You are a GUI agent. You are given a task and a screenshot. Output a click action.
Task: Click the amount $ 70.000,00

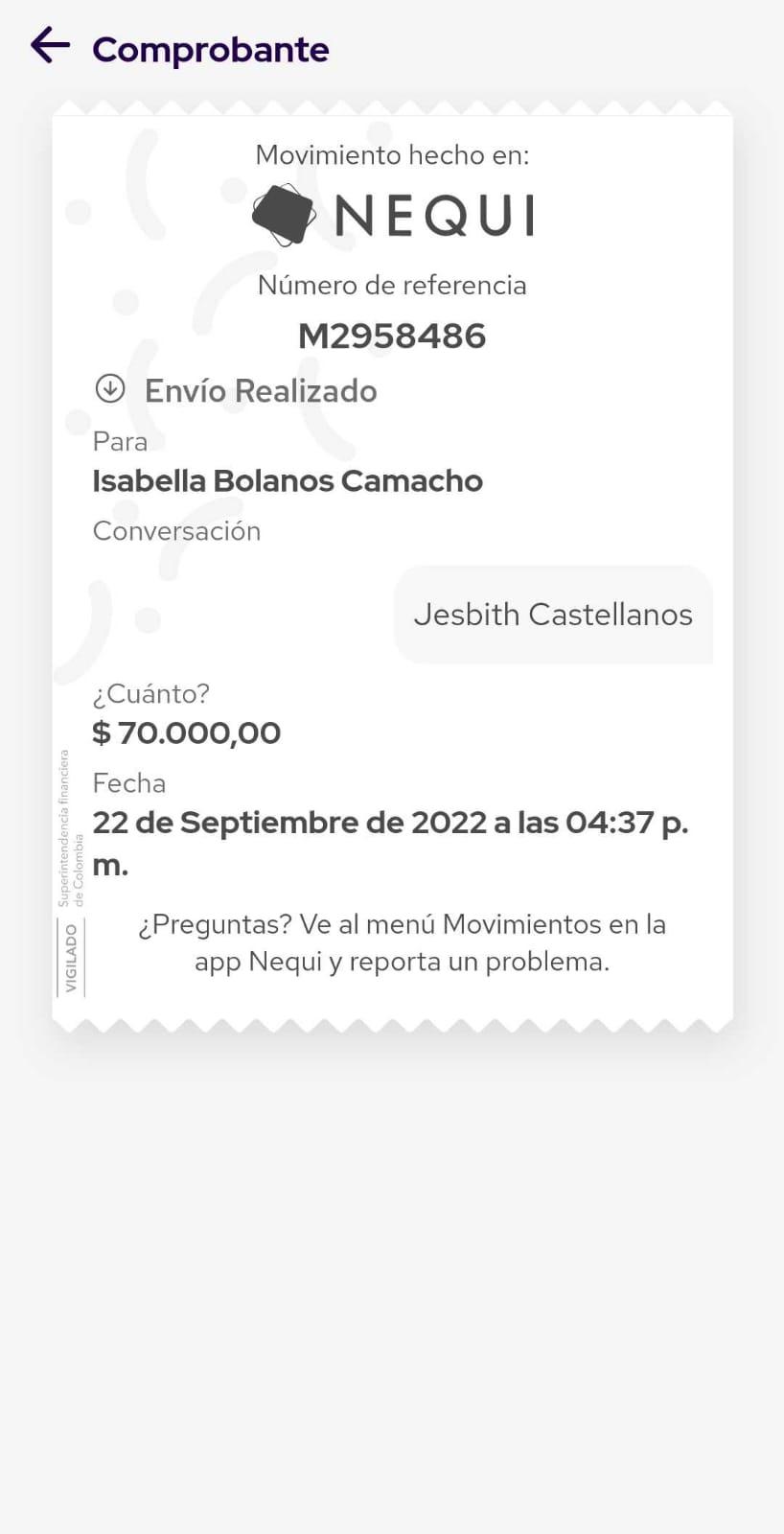coord(186,732)
